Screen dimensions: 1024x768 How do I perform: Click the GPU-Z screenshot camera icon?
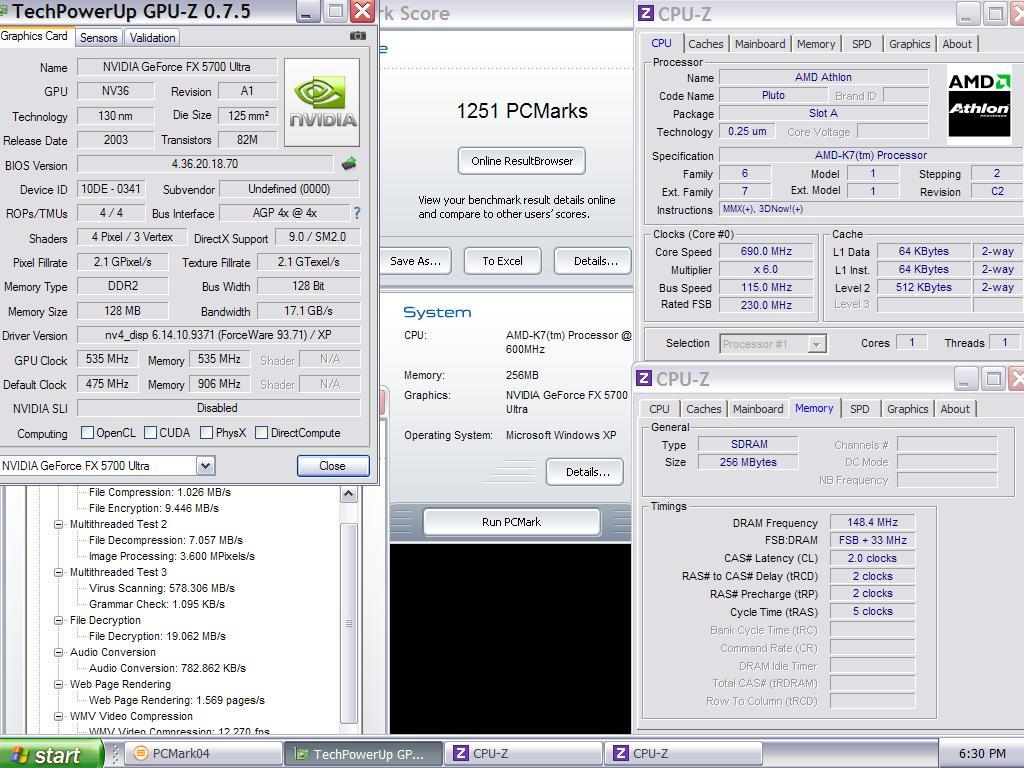(357, 36)
